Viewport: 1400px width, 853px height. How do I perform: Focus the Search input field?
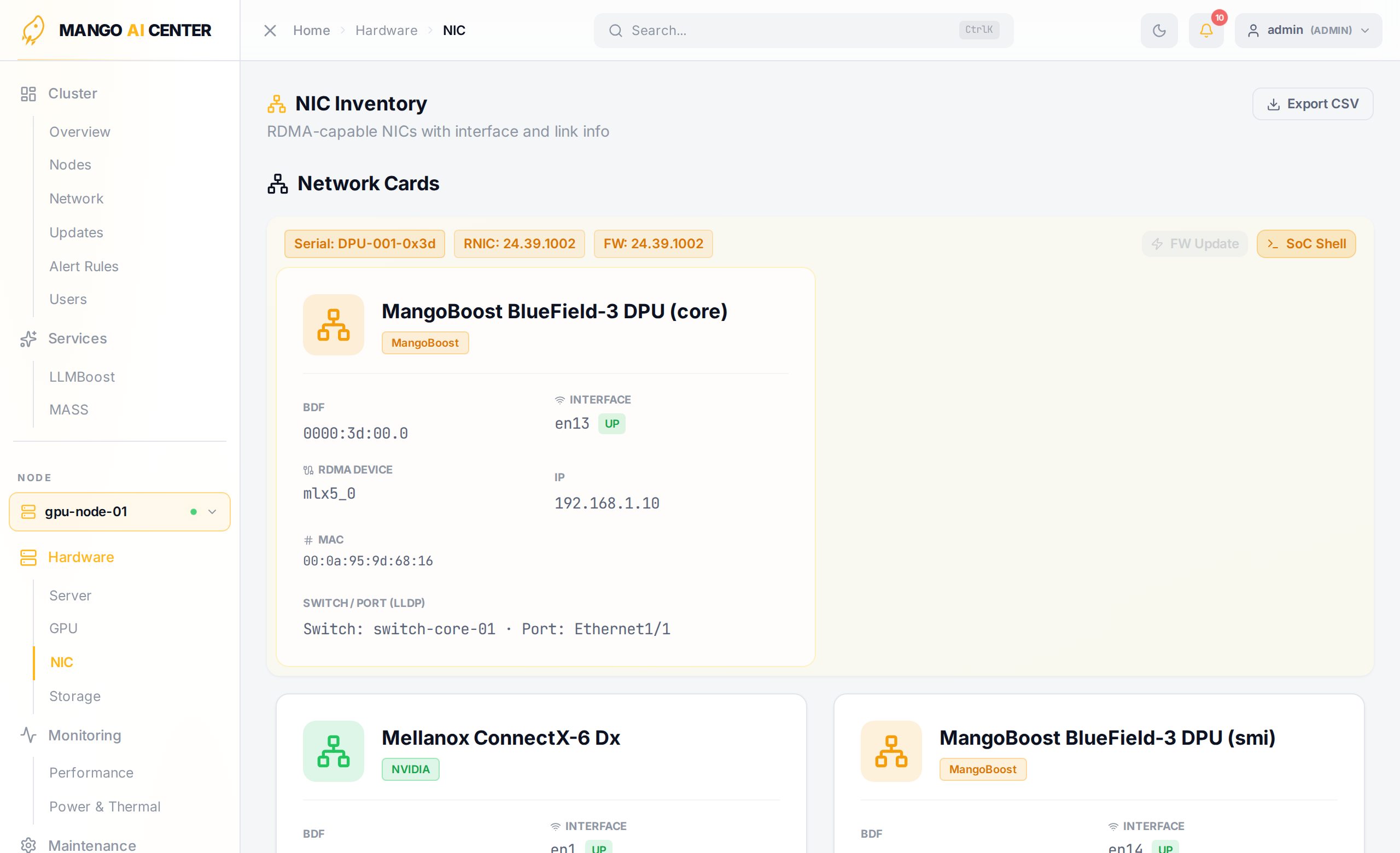click(x=803, y=30)
